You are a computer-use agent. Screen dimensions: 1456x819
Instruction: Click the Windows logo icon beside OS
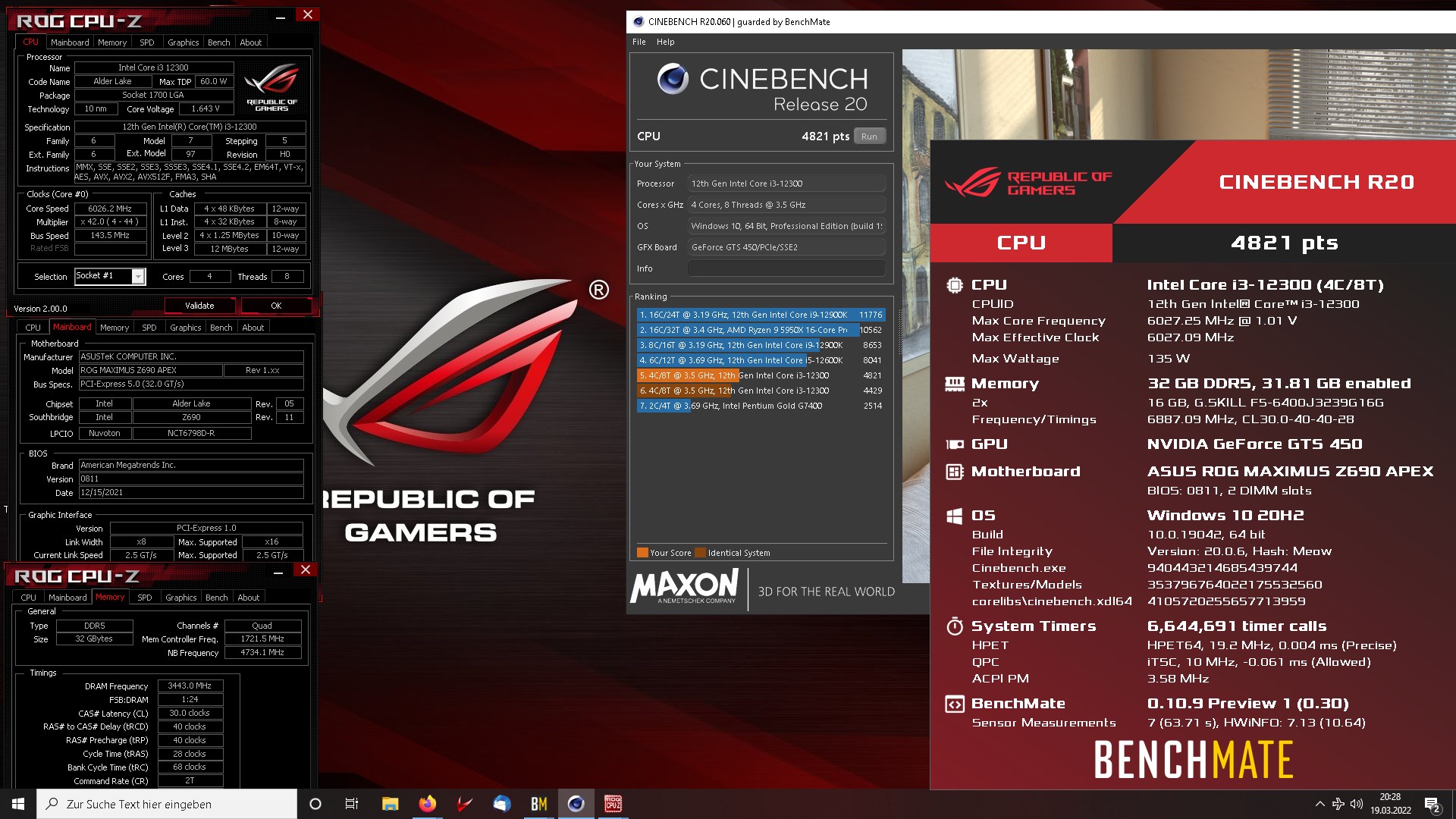coord(955,516)
